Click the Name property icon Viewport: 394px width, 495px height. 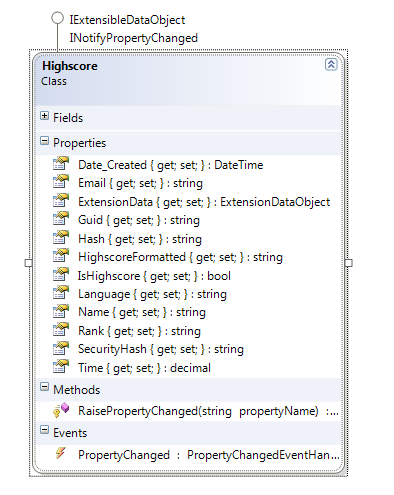61,311
